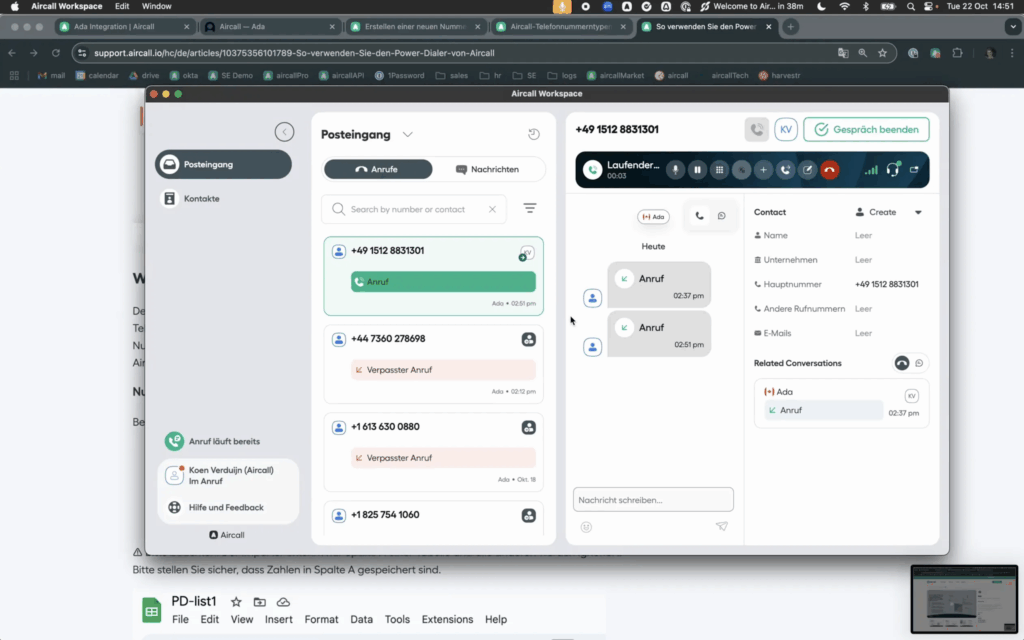The image size is (1024, 640).
Task: Click the Nachricht schreiben message field
Action: [x=652, y=499]
